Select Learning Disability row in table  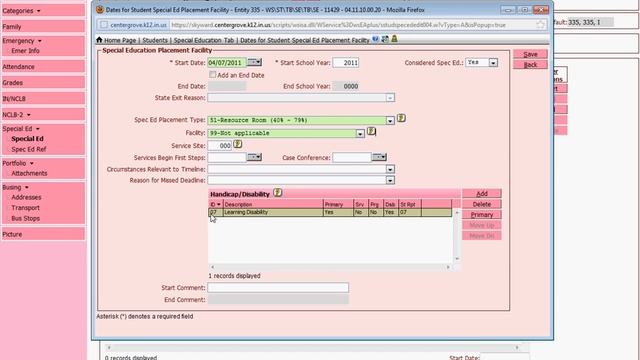pos(330,212)
